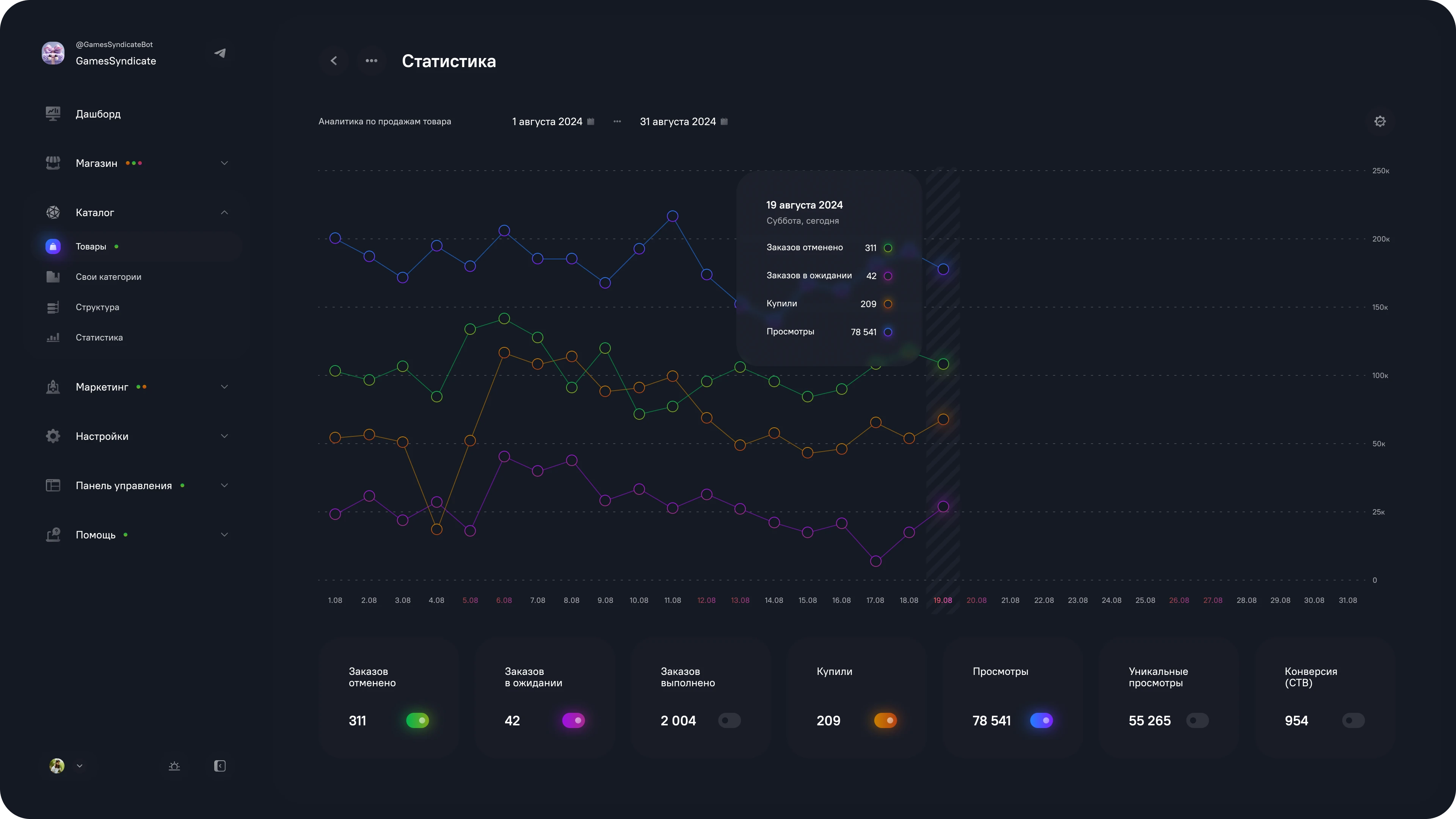
Task: Open Статистика via its bar-chart icon
Action: (53, 337)
